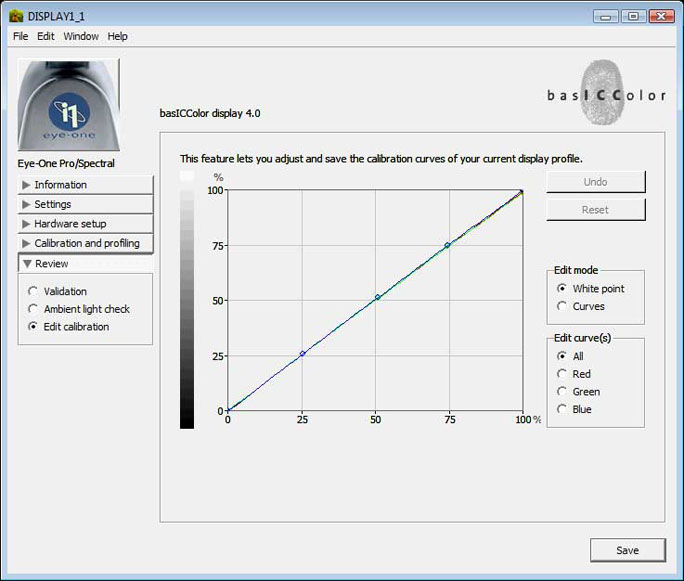Select the Validation radio button
The height and width of the screenshot is (581, 684).
(33, 291)
